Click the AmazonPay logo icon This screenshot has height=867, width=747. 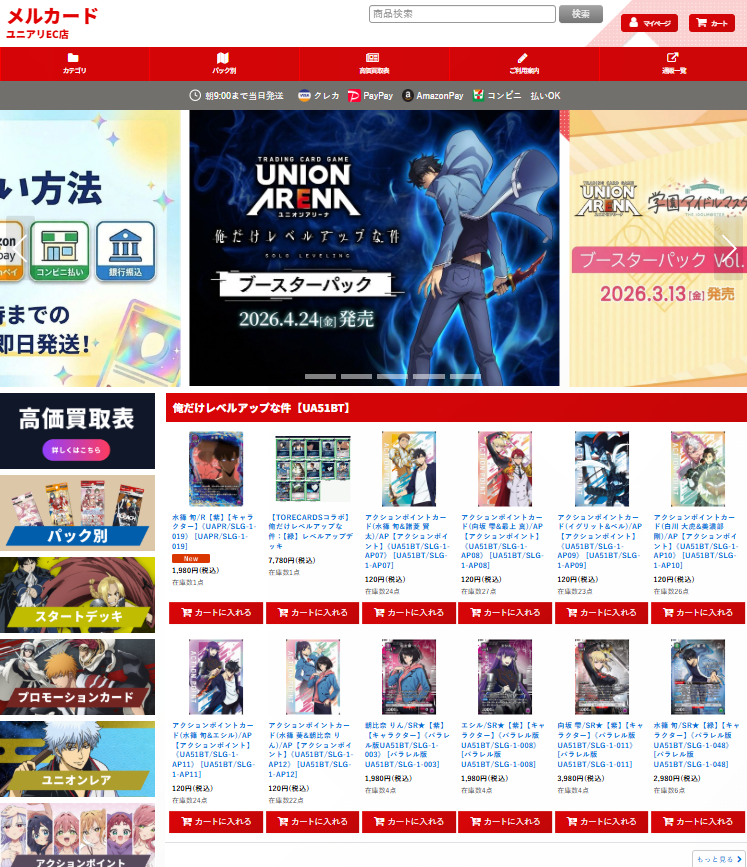click(x=408, y=96)
